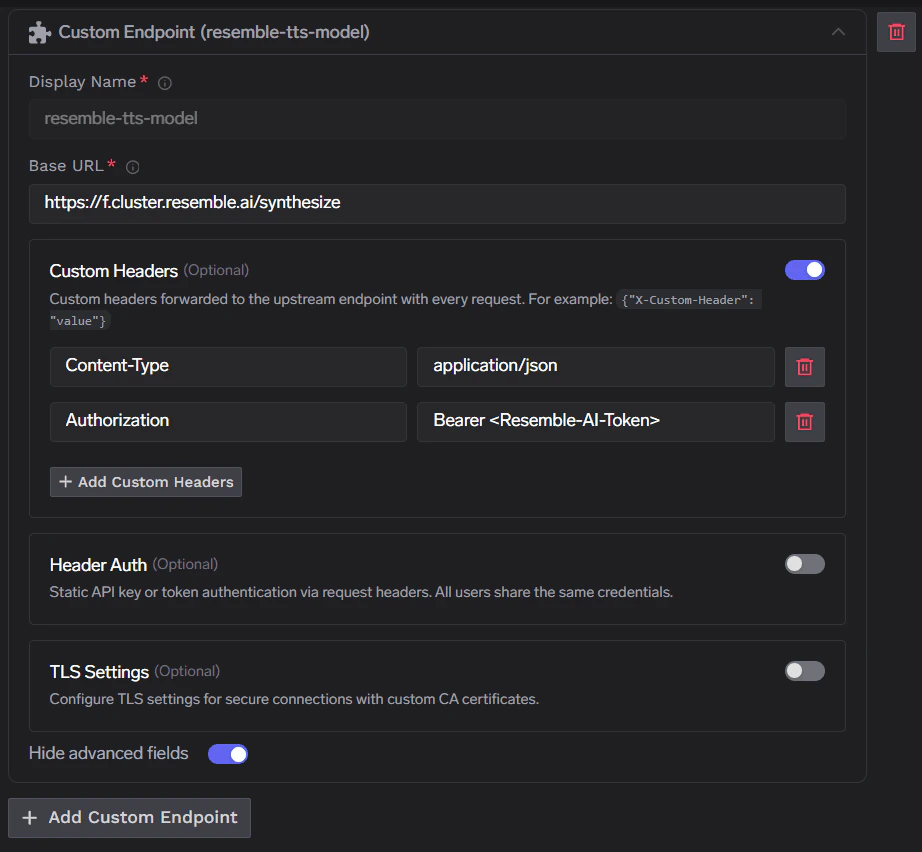The image size is (922, 852).
Task: Click the Static API key description text
Action: coord(361,592)
